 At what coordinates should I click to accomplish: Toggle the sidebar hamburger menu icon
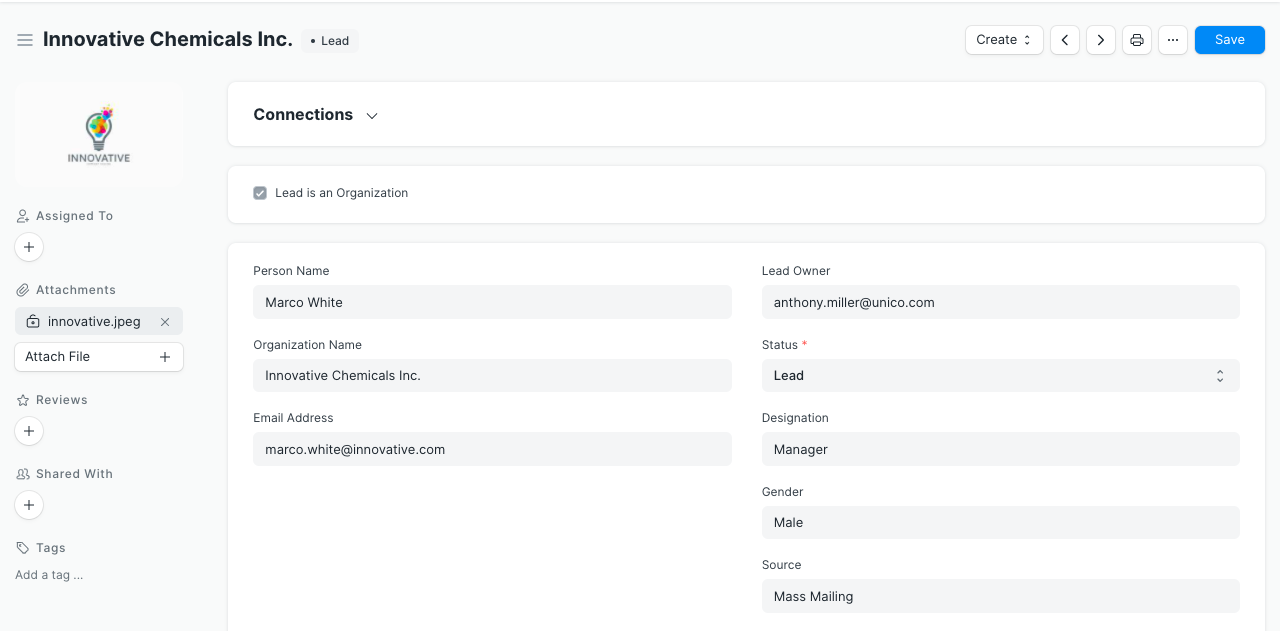tap(25, 40)
